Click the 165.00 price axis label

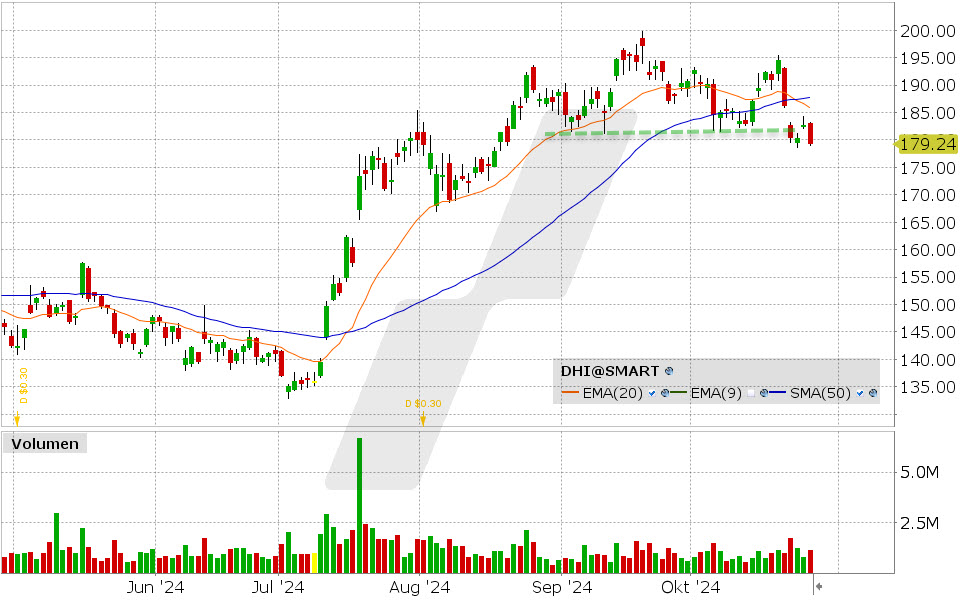pos(928,223)
